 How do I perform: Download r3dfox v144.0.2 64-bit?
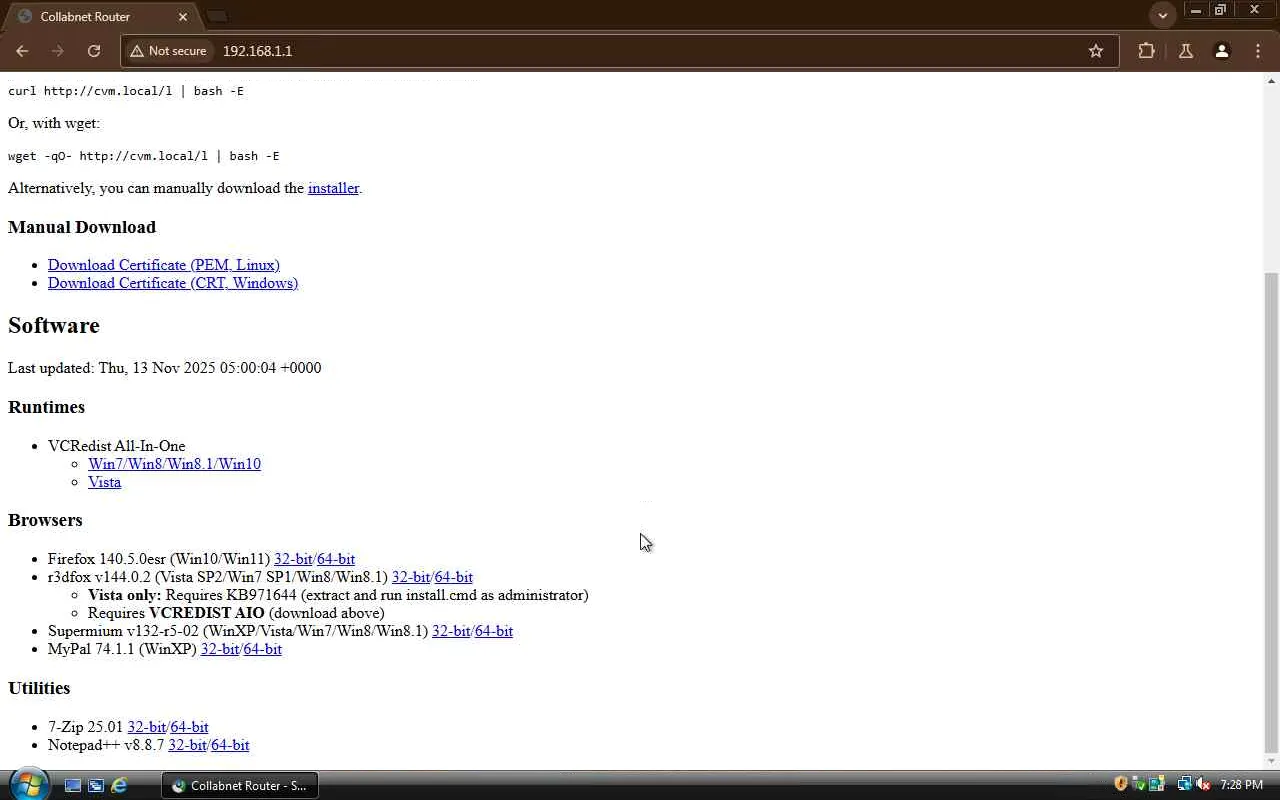pos(454,577)
